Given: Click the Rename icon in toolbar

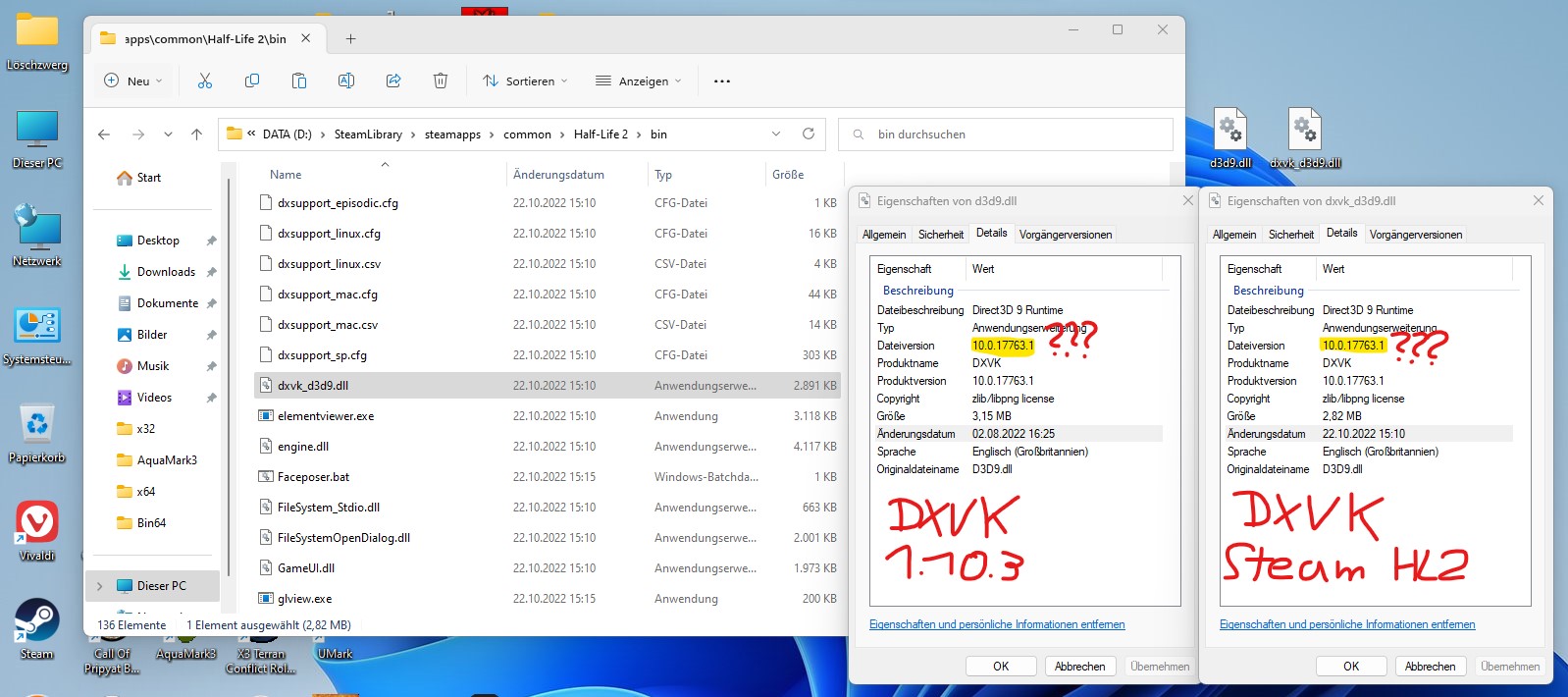Looking at the screenshot, I should (346, 80).
